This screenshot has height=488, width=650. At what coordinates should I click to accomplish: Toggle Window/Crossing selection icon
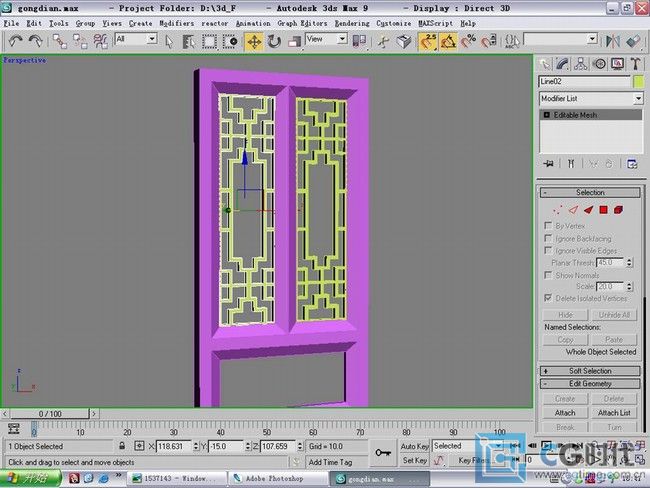point(230,41)
